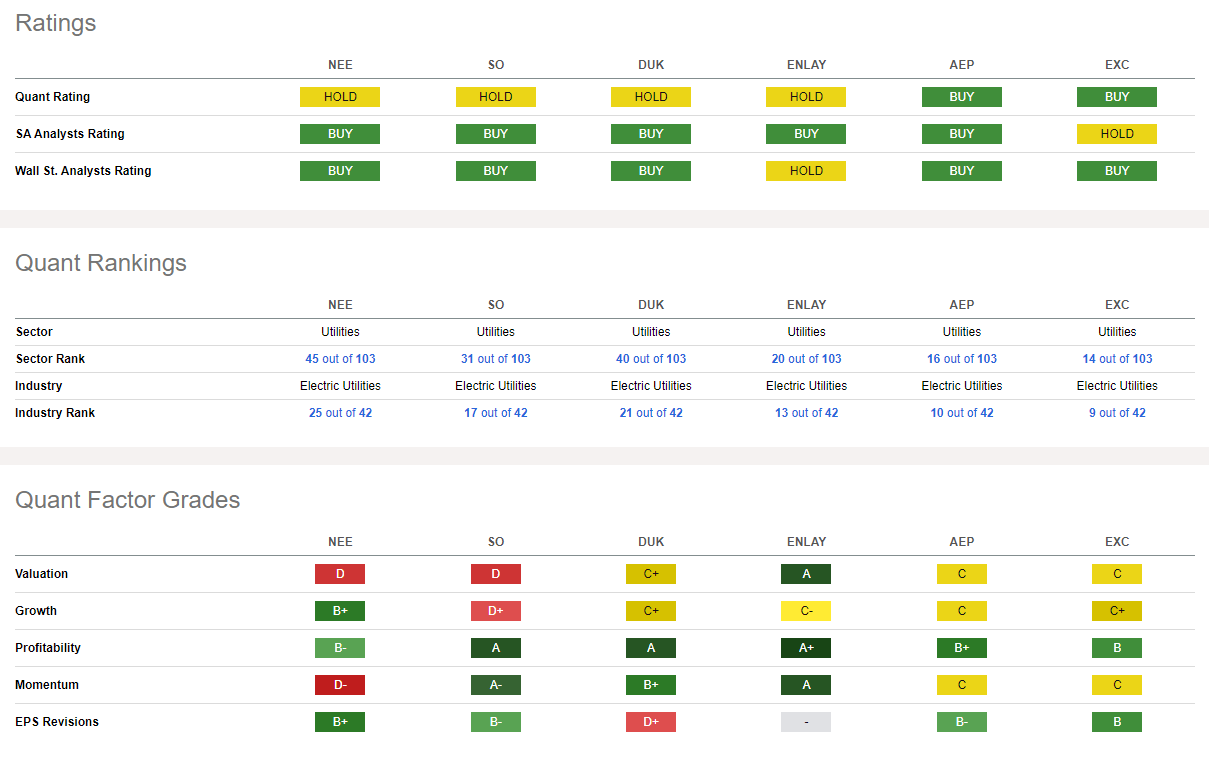
Task: Click ENLAY ticker header in Ratings table
Action: tap(806, 65)
